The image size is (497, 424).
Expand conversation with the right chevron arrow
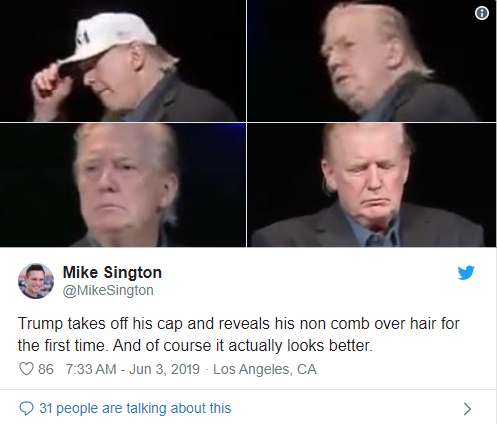tap(468, 409)
